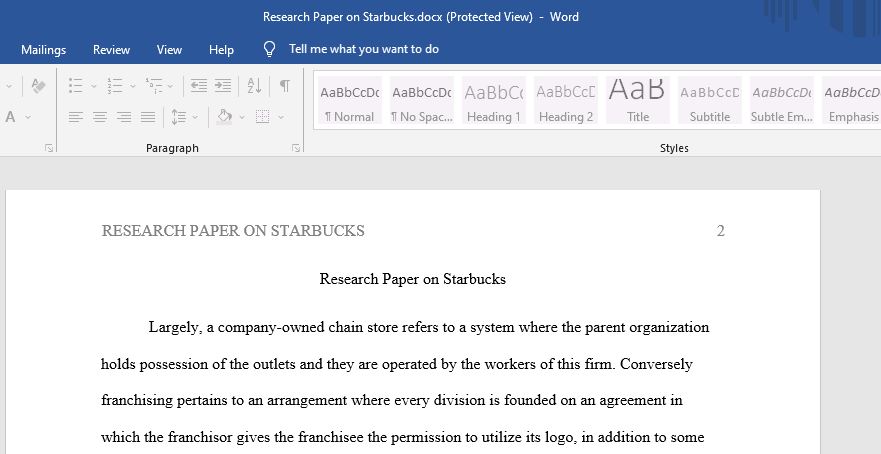Click the word Conversely in the document
Image resolution: width=881 pixels, height=454 pixels.
[656, 364]
